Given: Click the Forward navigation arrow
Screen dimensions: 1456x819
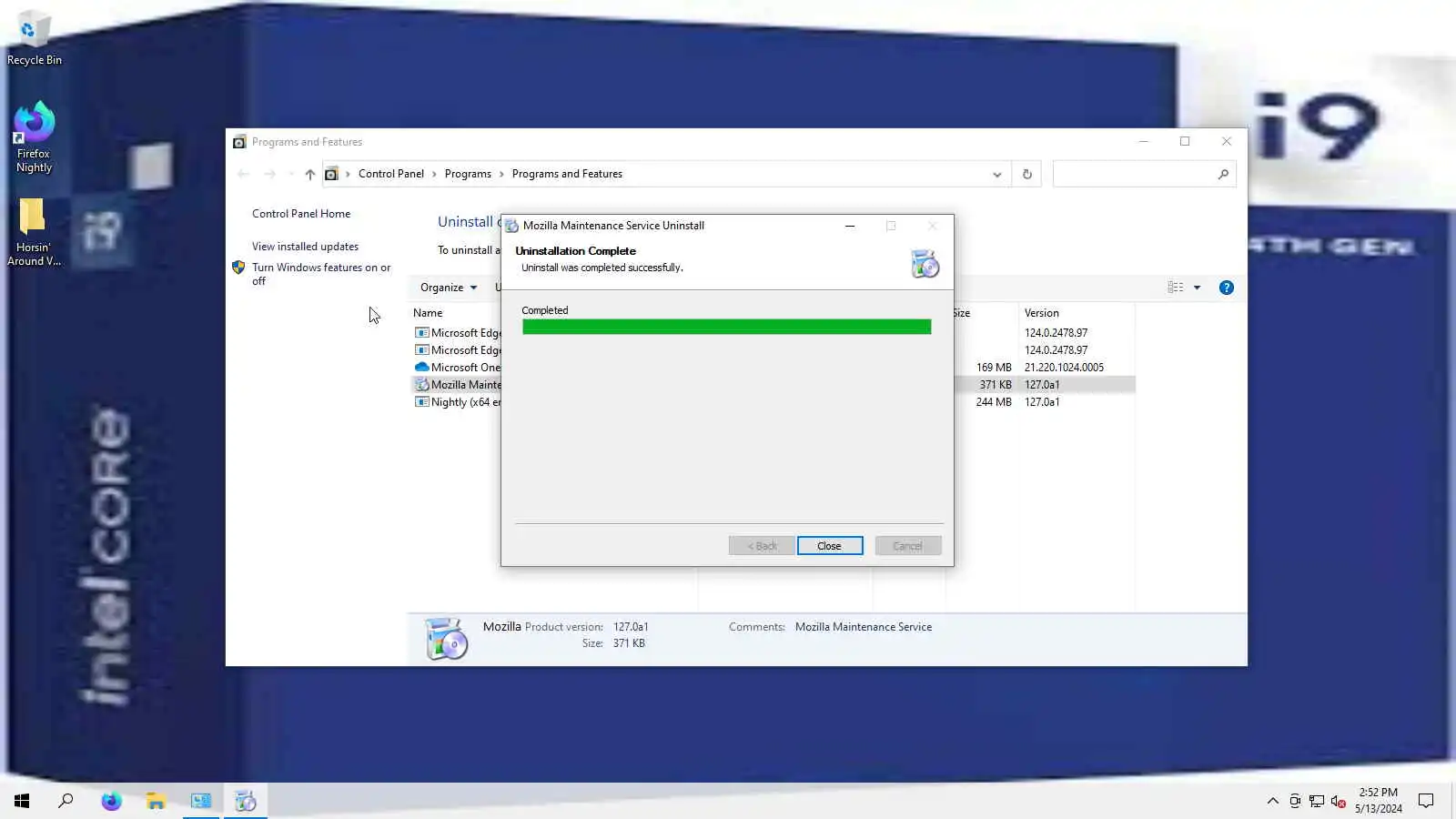Looking at the screenshot, I should (x=269, y=174).
